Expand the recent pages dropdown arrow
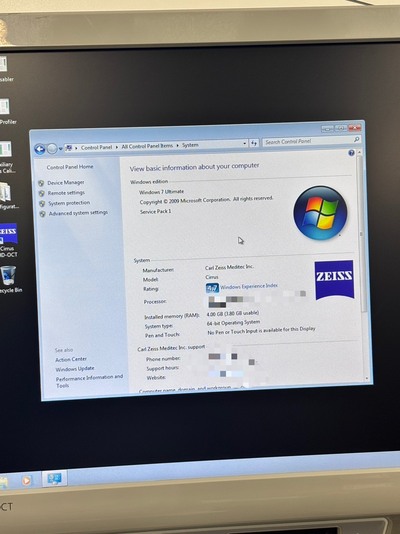Image resolution: width=400 pixels, height=534 pixels. (61, 148)
